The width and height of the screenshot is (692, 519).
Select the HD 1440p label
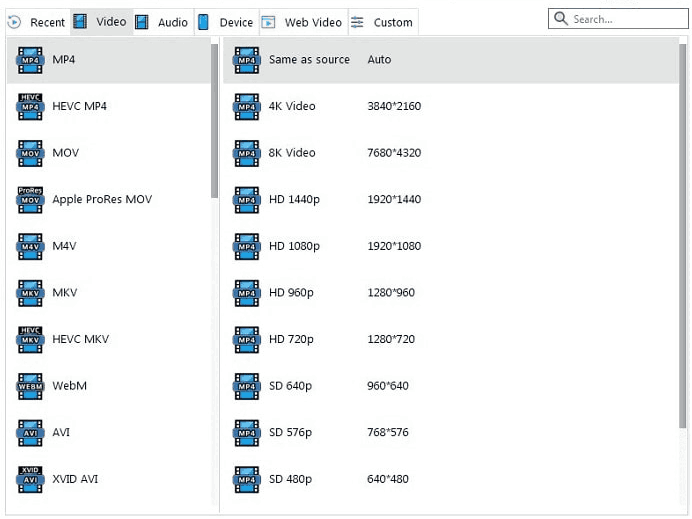(x=294, y=199)
